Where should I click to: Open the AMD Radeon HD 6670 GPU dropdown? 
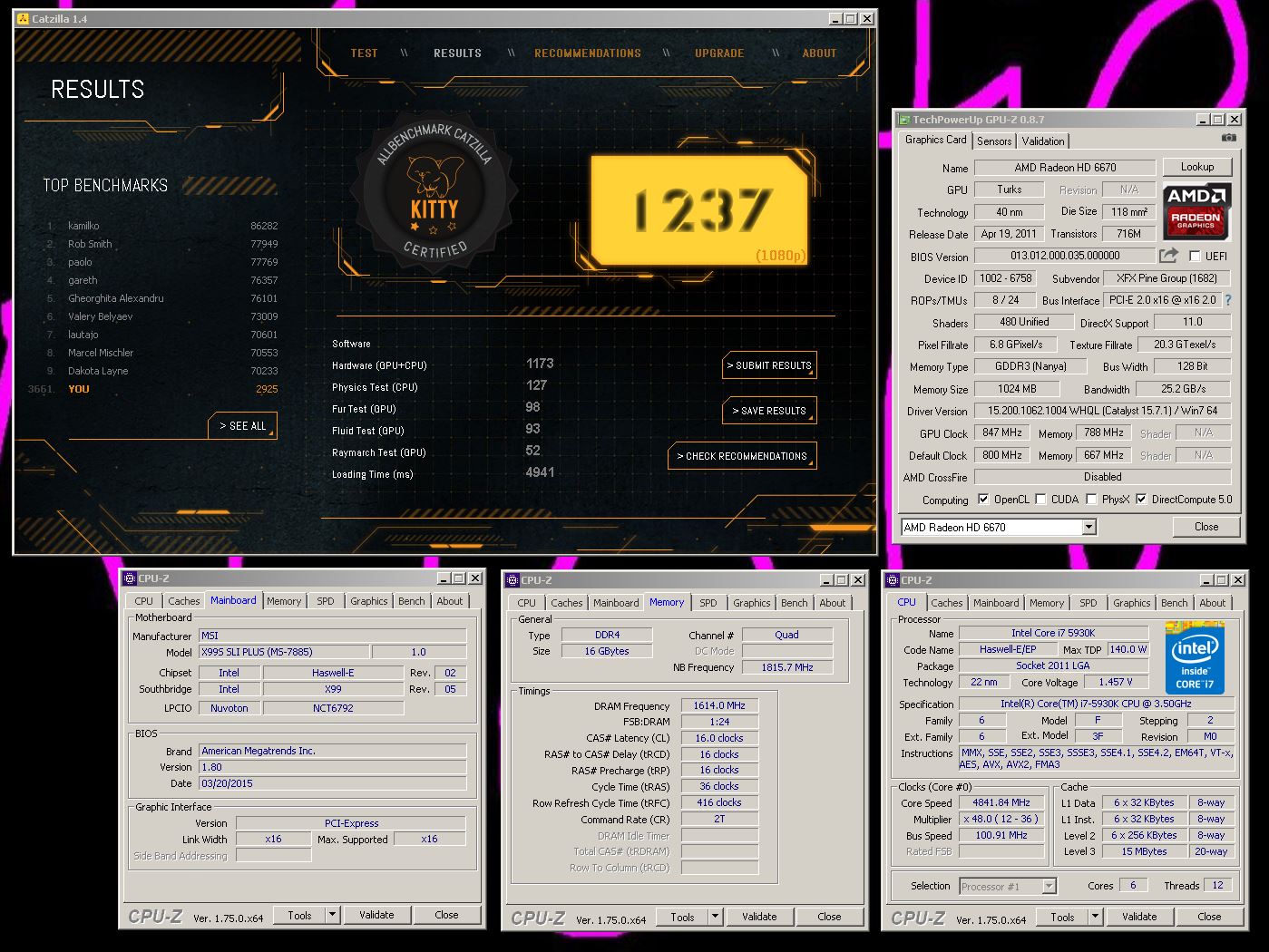[1089, 527]
